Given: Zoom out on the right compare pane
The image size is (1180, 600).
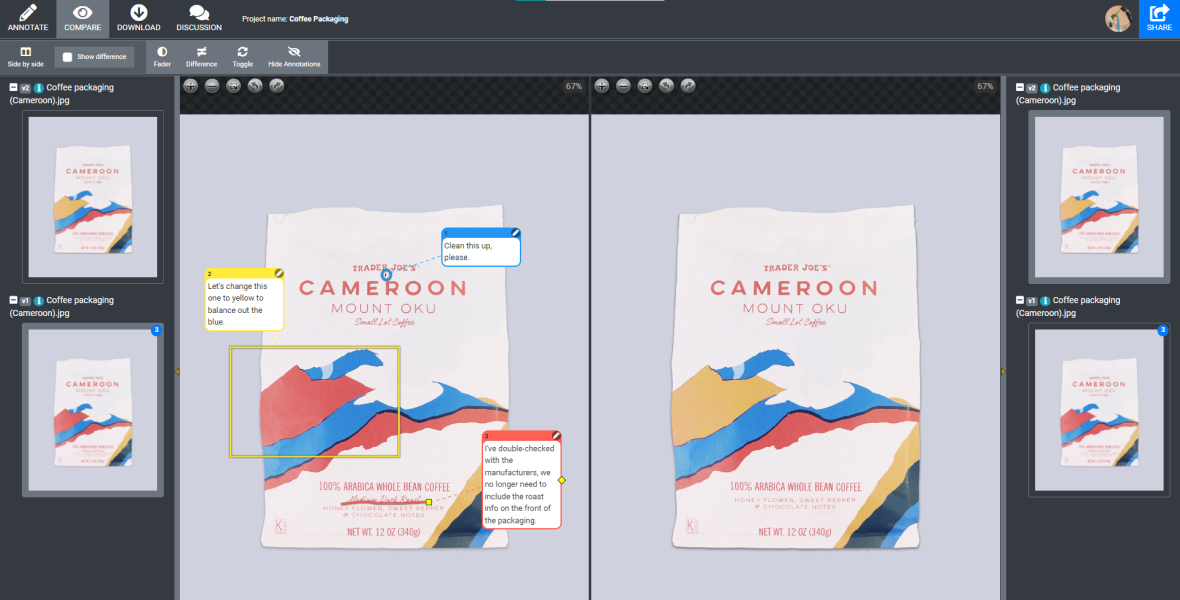Looking at the screenshot, I should pos(623,86).
